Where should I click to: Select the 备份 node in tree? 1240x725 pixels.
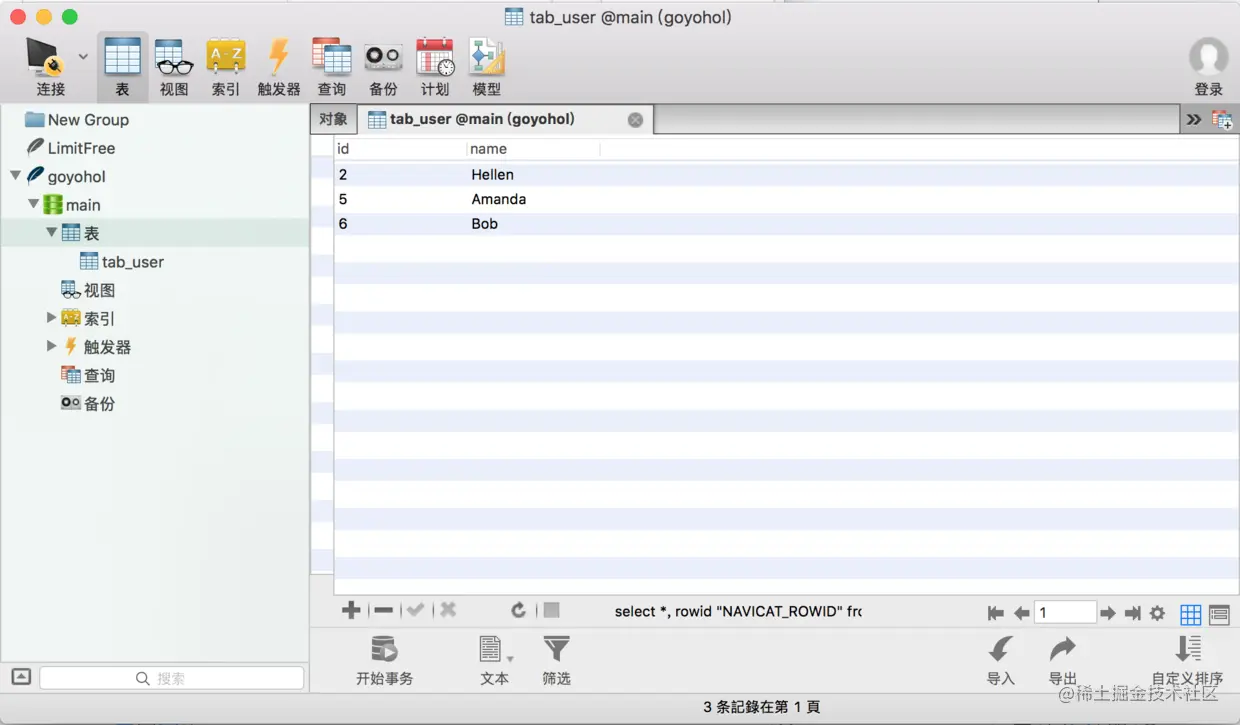click(99, 404)
